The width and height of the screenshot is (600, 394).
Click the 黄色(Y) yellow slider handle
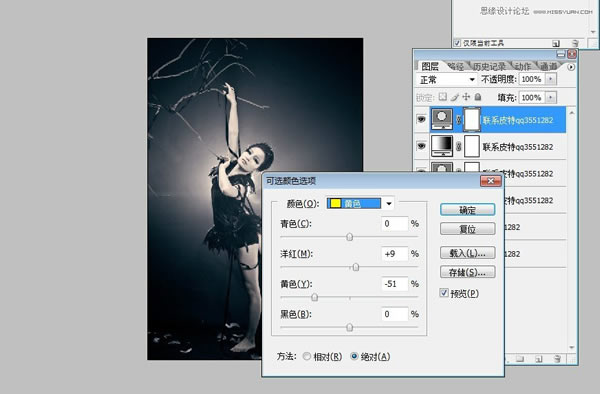pyautogui.click(x=315, y=297)
